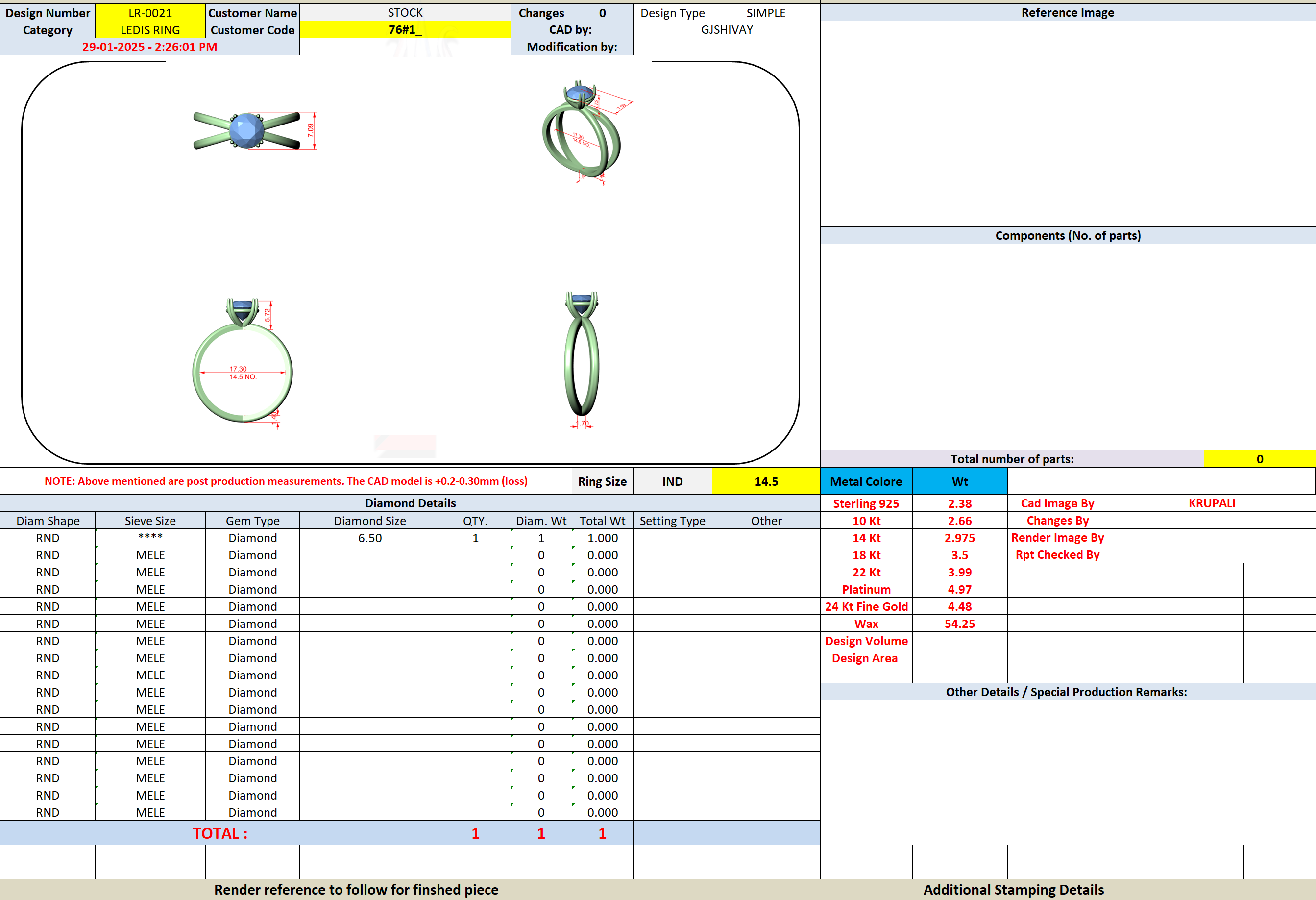Click the Metal Colore header cell
Screen dimensions: 1316x900
pyautogui.click(x=866, y=481)
